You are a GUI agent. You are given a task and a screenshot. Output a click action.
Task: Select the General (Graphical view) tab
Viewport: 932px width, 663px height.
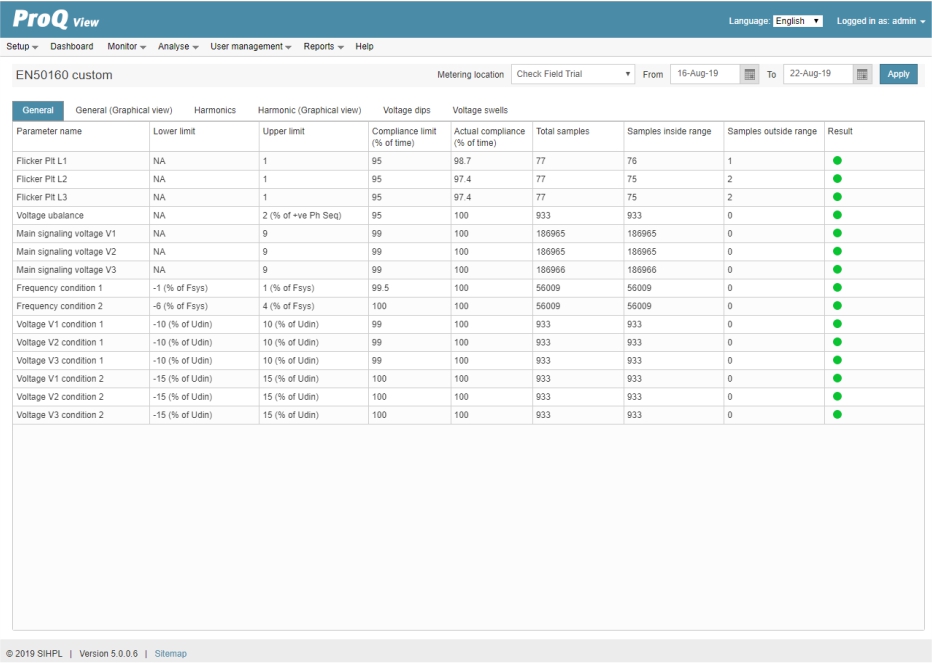click(x=124, y=110)
